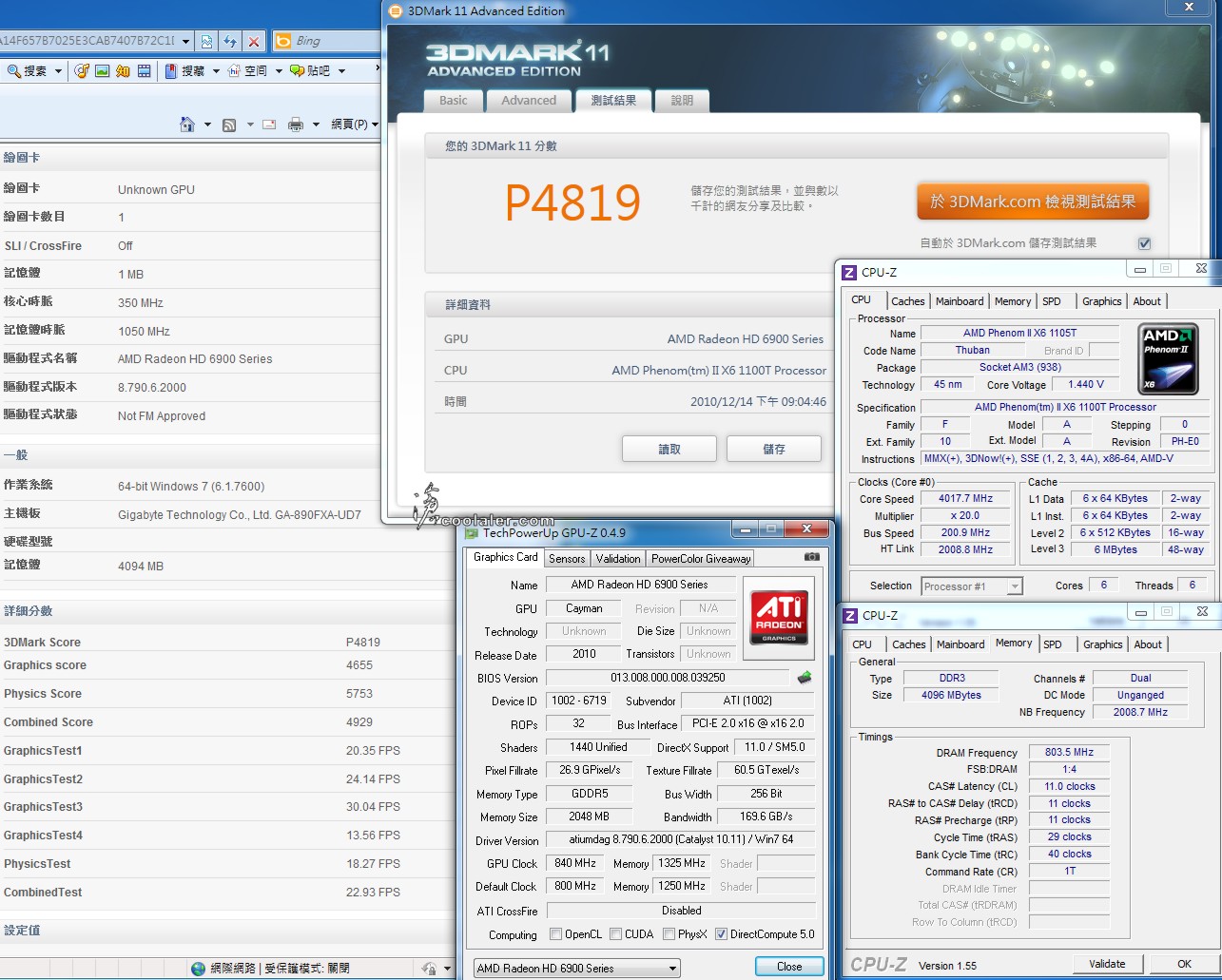Uncheck the DirectCompute 5.0 checkbox

point(721,934)
